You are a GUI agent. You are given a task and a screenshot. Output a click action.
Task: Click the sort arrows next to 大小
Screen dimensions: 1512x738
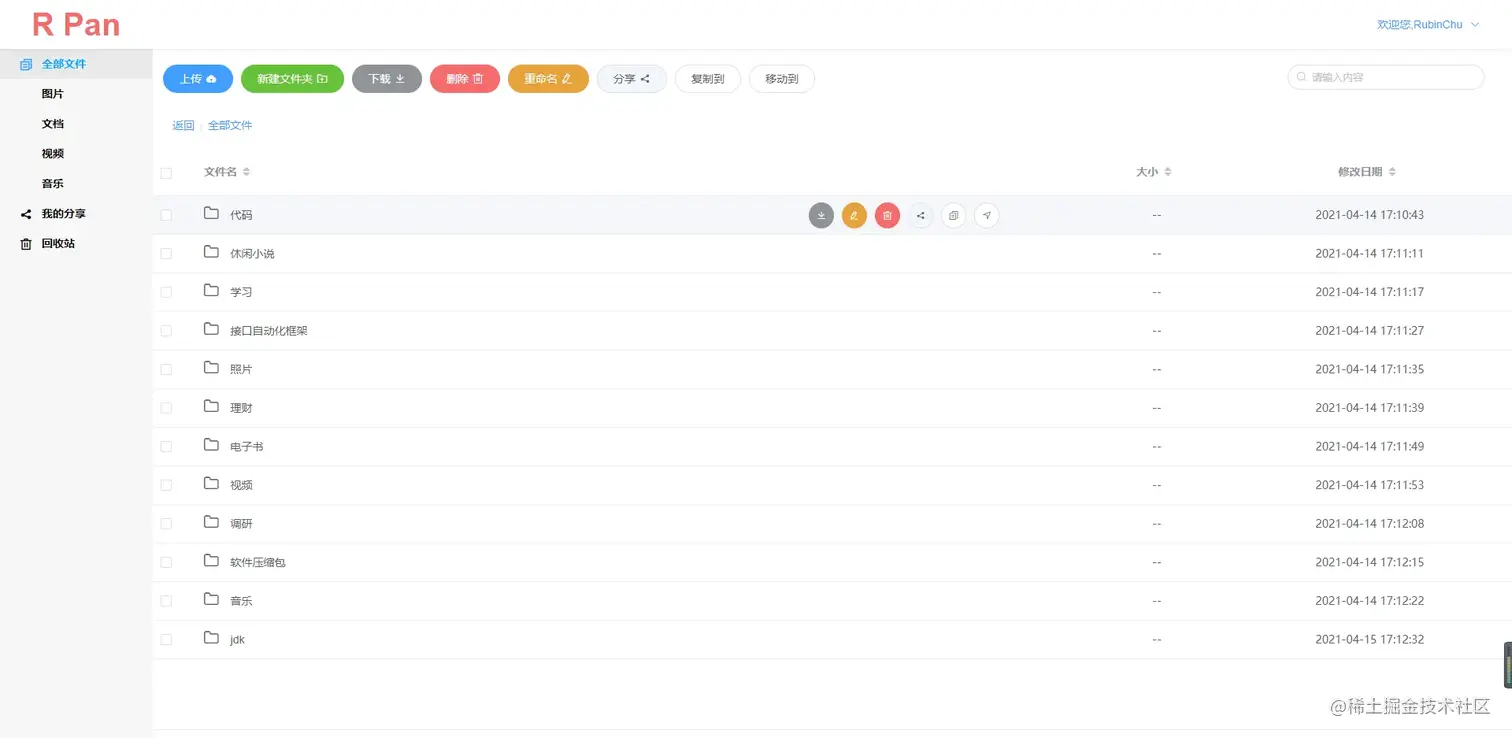tap(1167, 172)
